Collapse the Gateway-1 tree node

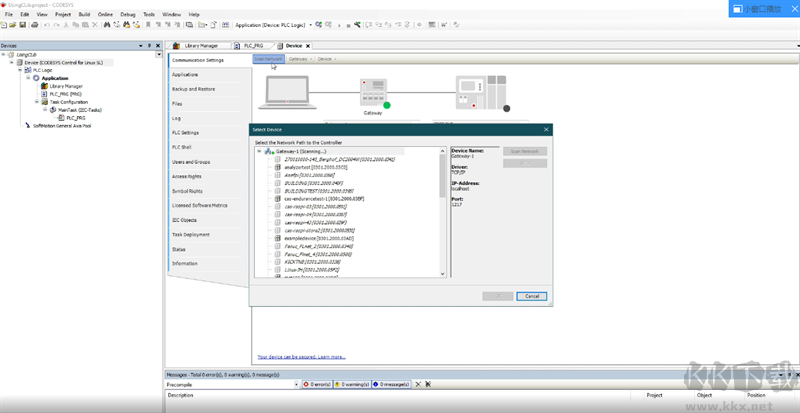click(259, 151)
